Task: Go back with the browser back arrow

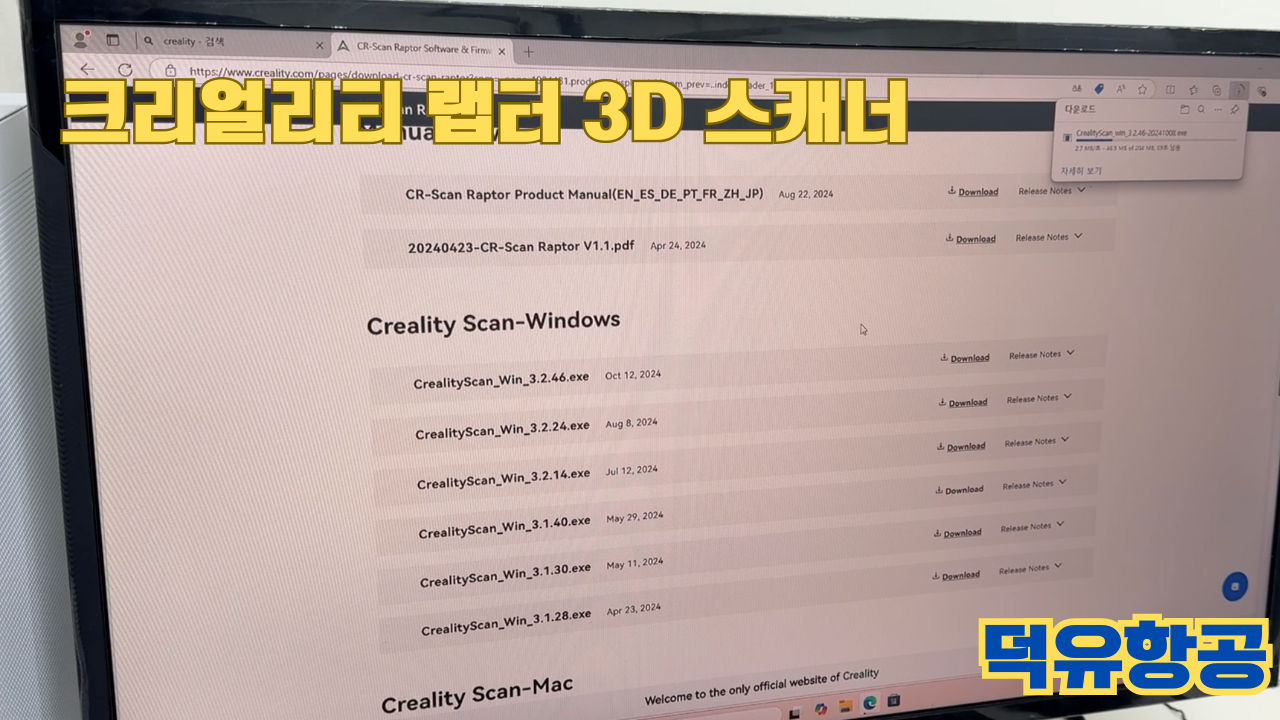Action: coord(87,69)
